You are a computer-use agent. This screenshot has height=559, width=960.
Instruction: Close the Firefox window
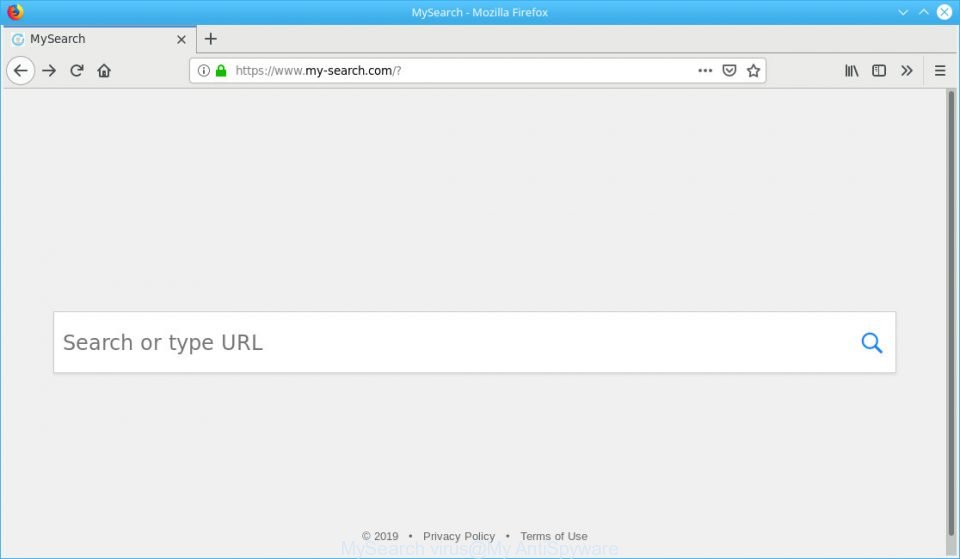944,12
